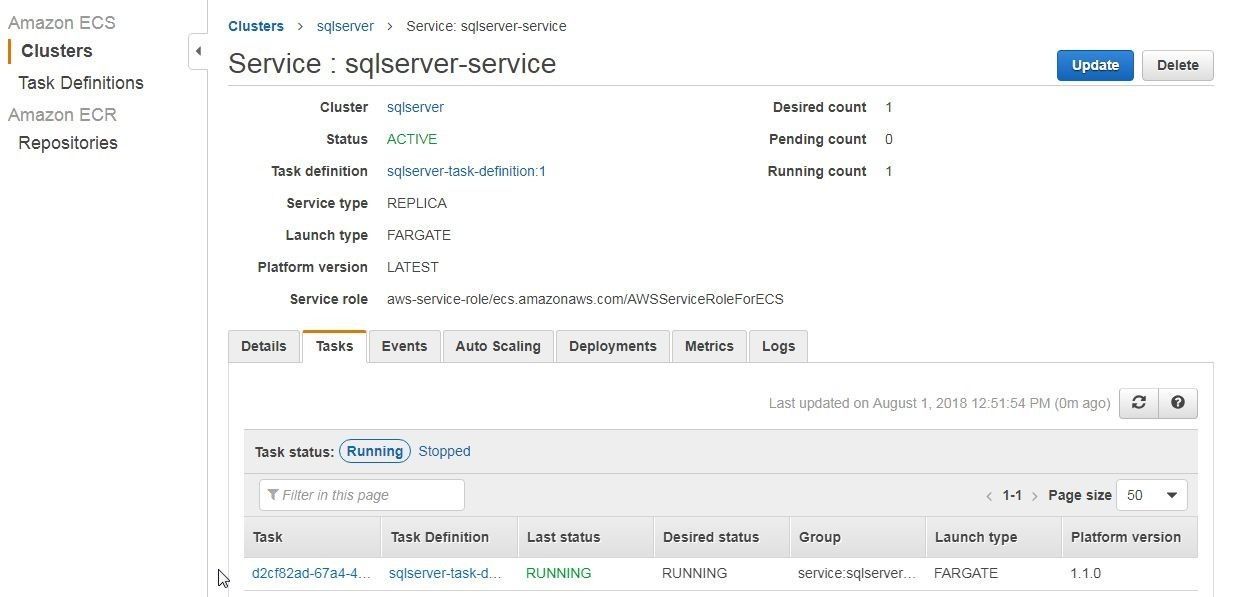This screenshot has width=1241, height=597.
Task: Filter tasks by Stopped status
Action: click(x=444, y=451)
